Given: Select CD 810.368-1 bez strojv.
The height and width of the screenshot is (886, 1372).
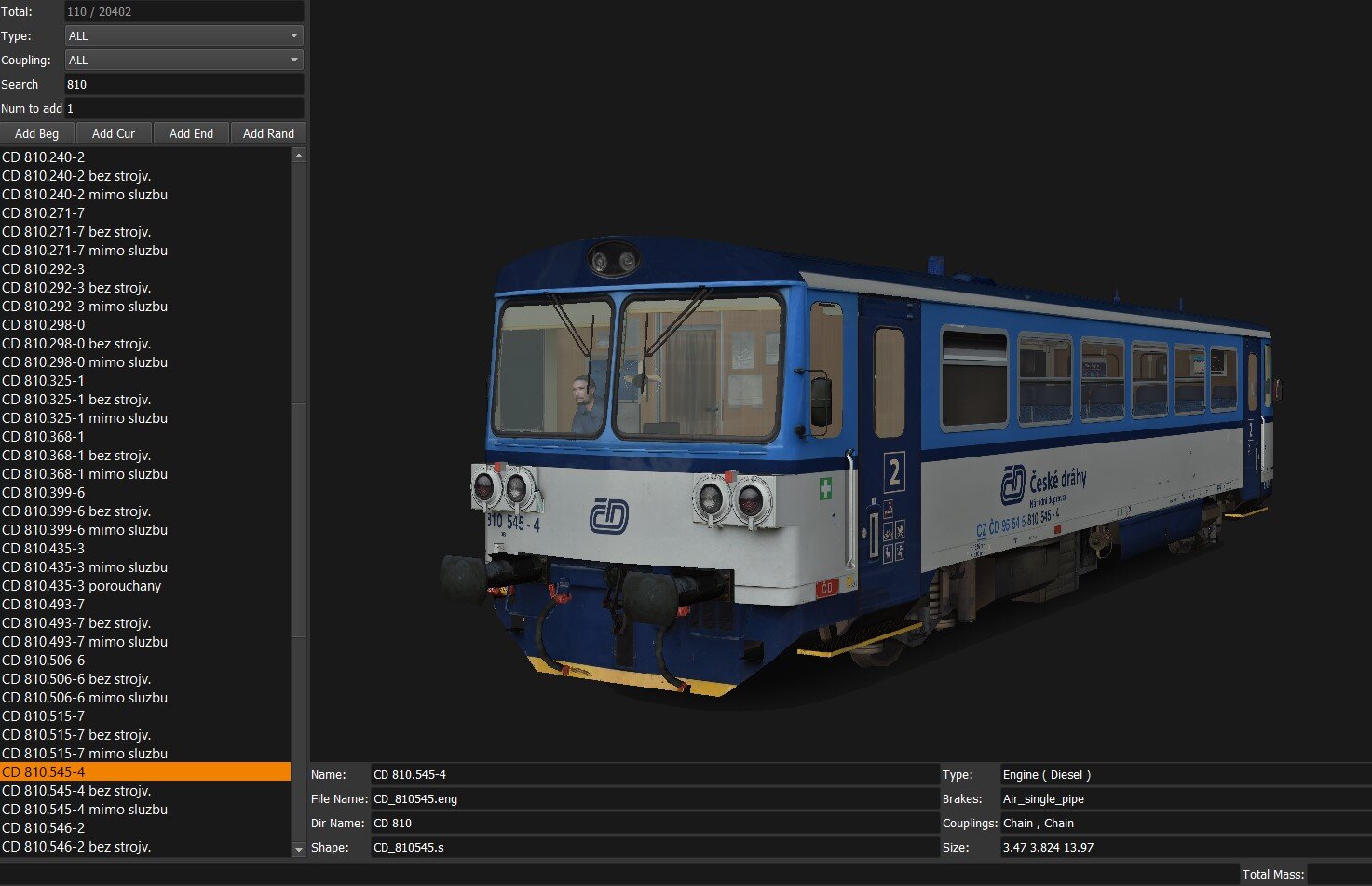Looking at the screenshot, I should coord(145,455).
